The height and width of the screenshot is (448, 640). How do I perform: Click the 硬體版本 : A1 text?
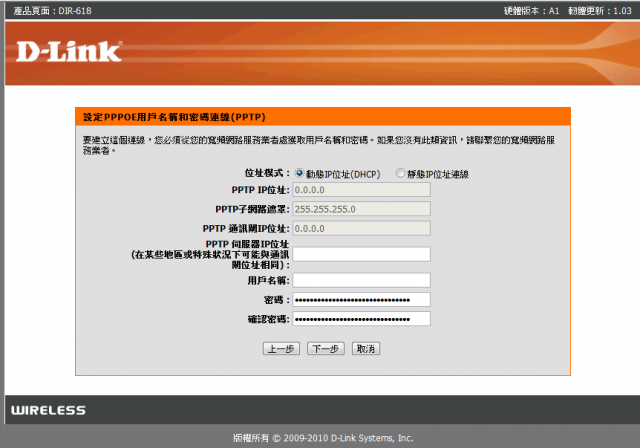pyautogui.click(x=531, y=11)
